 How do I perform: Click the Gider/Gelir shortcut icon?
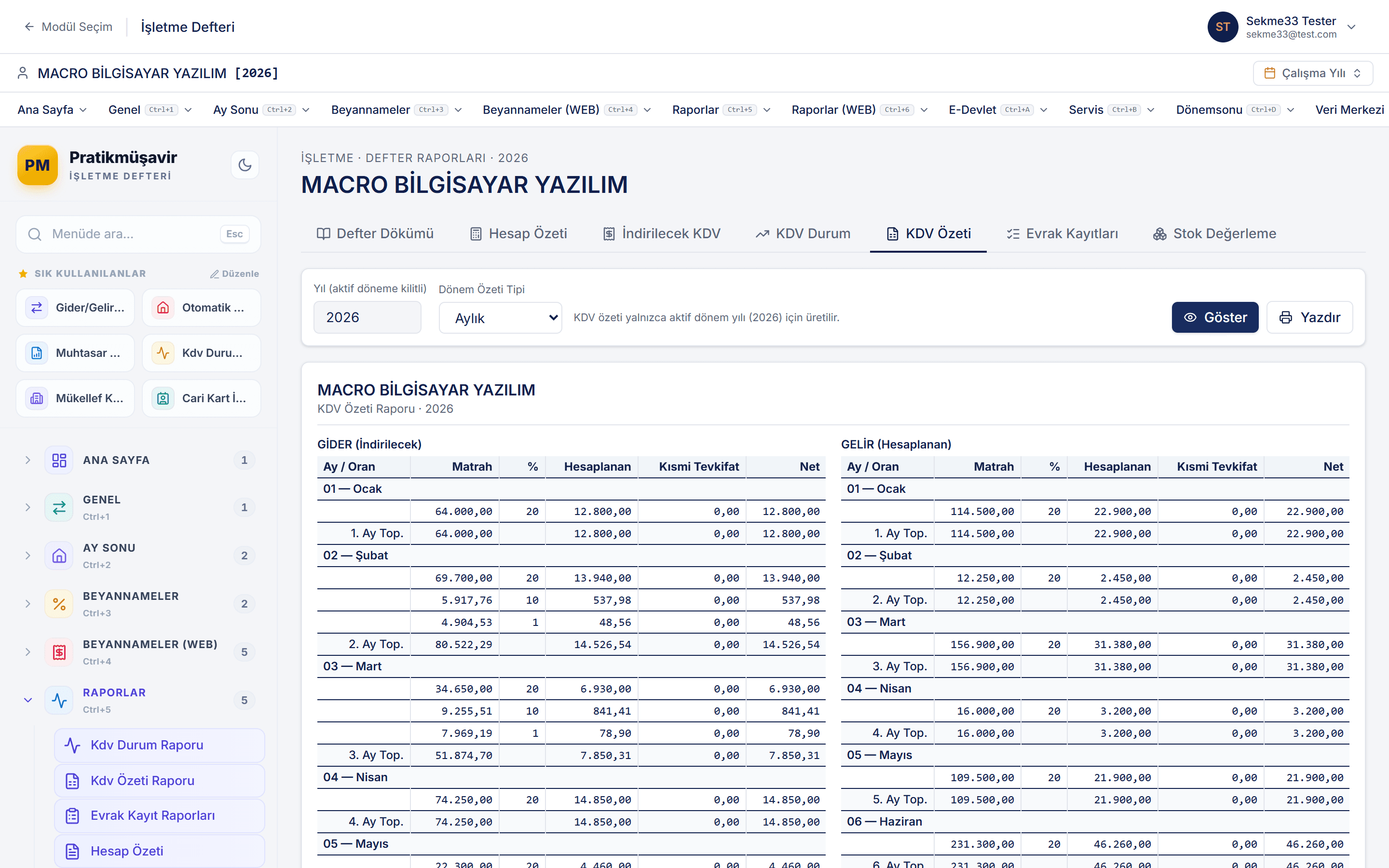click(x=37, y=308)
